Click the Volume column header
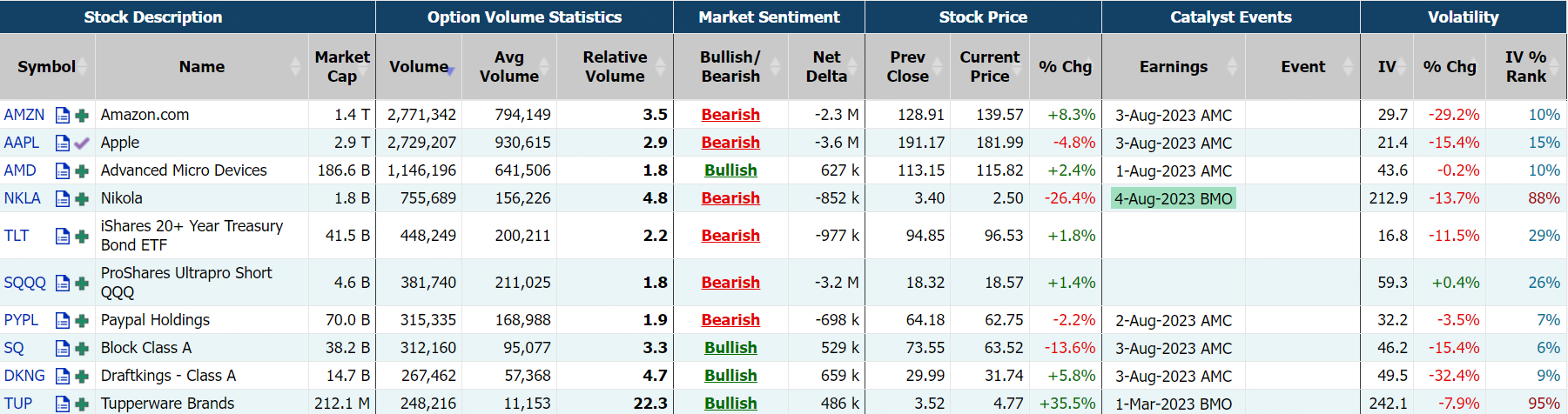Screen dimensions: 1568x414 click(418, 67)
